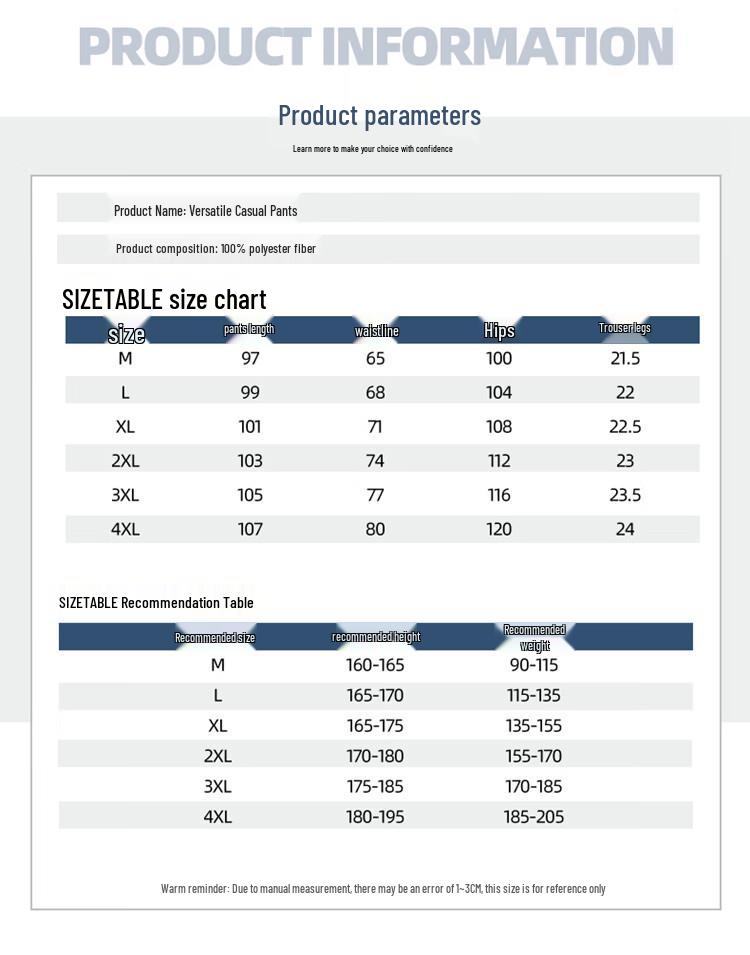This screenshot has height=955, width=750.
Task: Click the 'Recommended size' column header
Action: click(x=215, y=637)
